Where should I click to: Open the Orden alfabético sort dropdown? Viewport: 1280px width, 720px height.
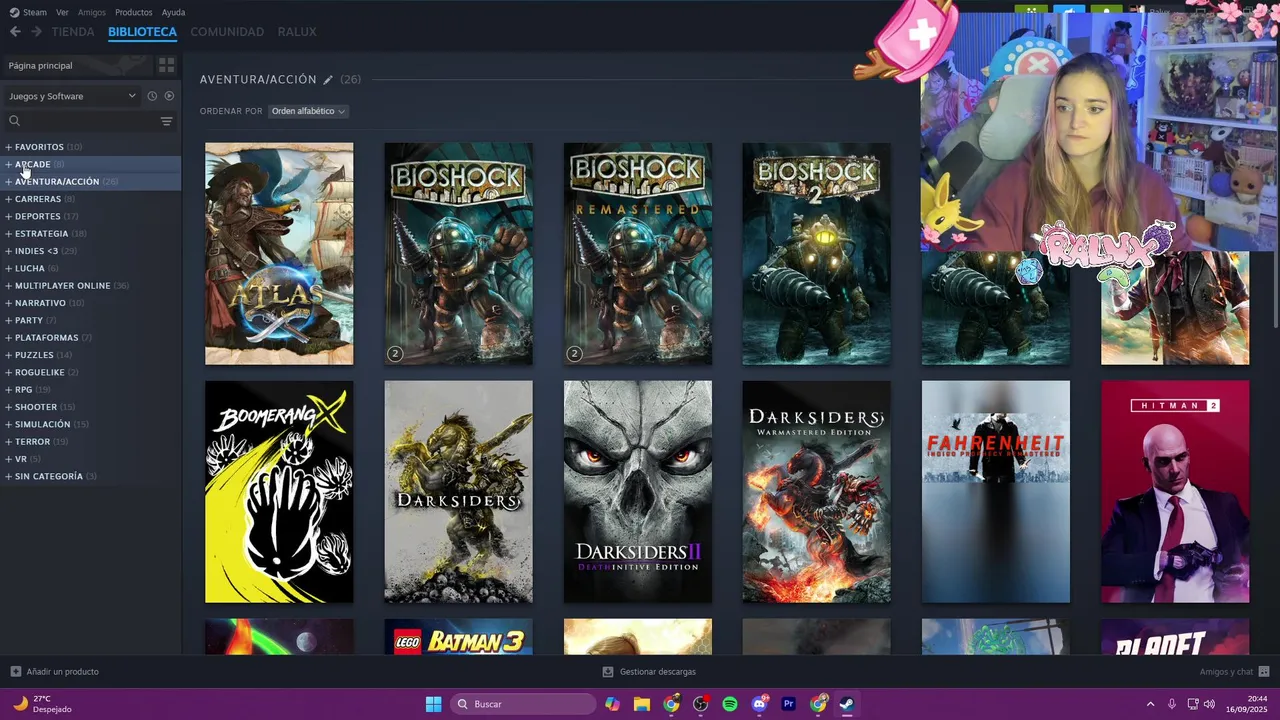(308, 111)
